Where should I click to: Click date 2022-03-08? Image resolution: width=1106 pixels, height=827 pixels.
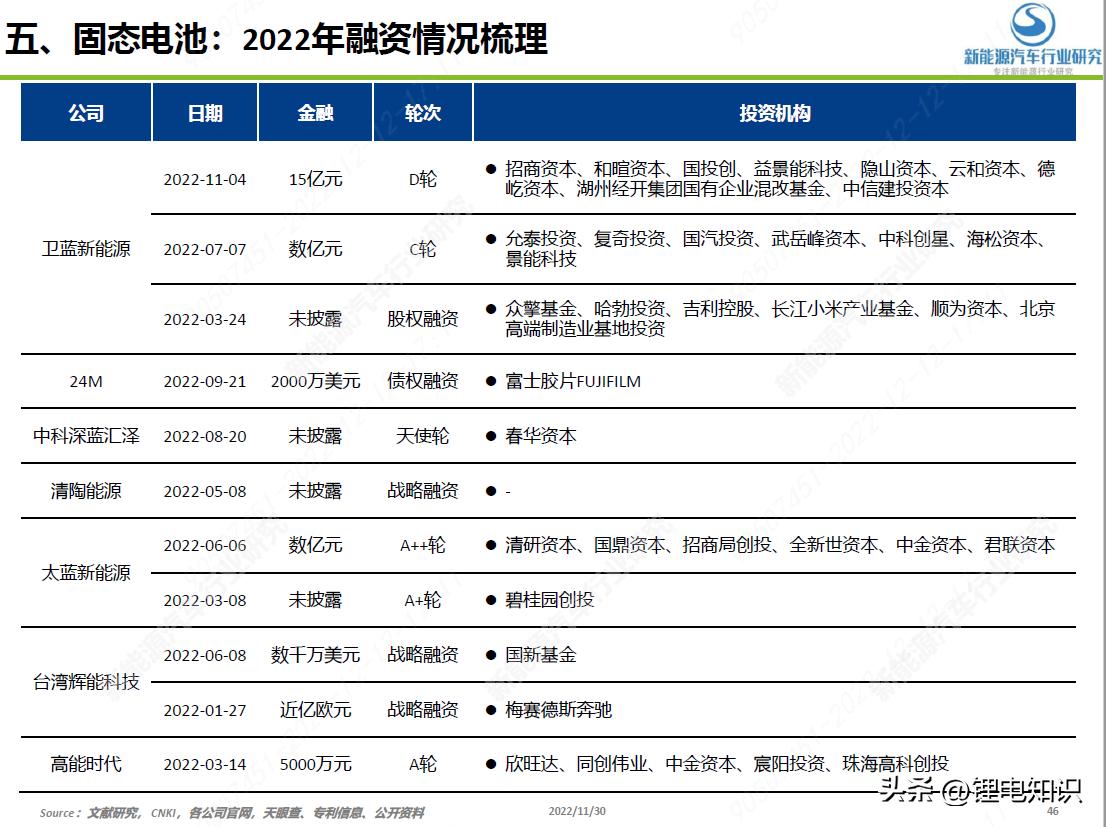[205, 601]
